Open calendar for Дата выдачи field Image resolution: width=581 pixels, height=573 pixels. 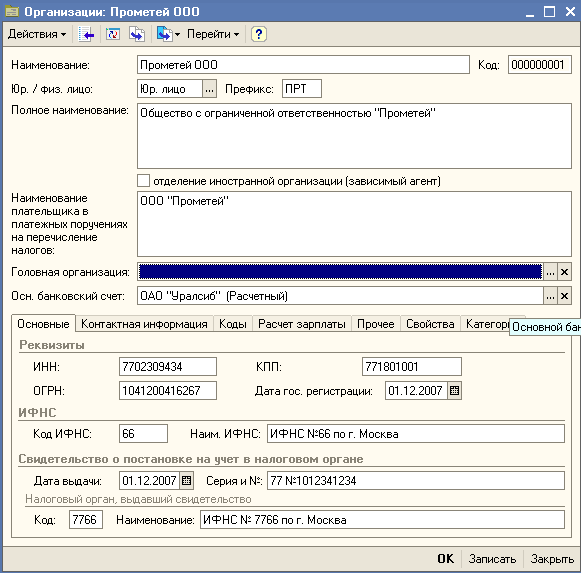186,481
